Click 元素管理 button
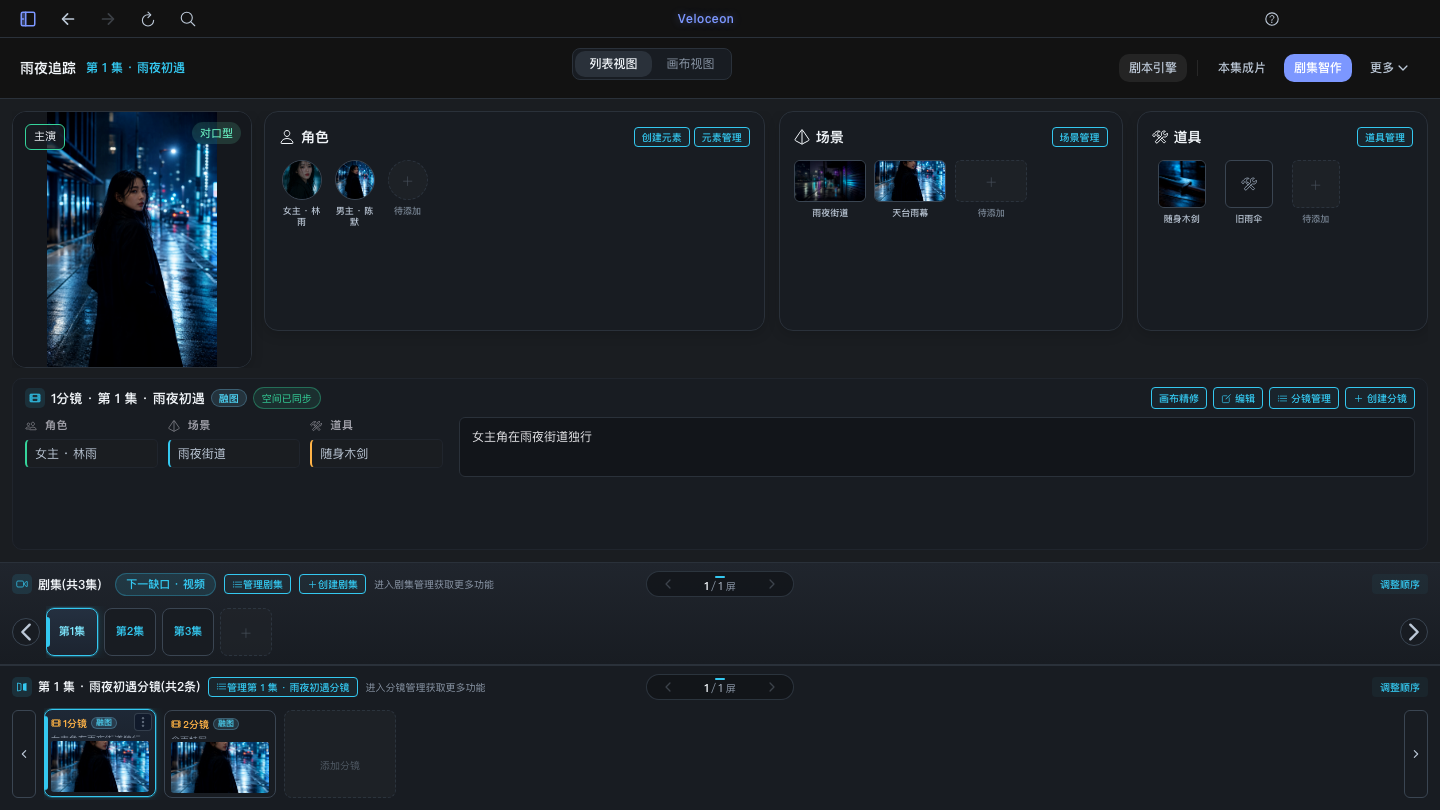The height and width of the screenshot is (810, 1440). tap(722, 137)
